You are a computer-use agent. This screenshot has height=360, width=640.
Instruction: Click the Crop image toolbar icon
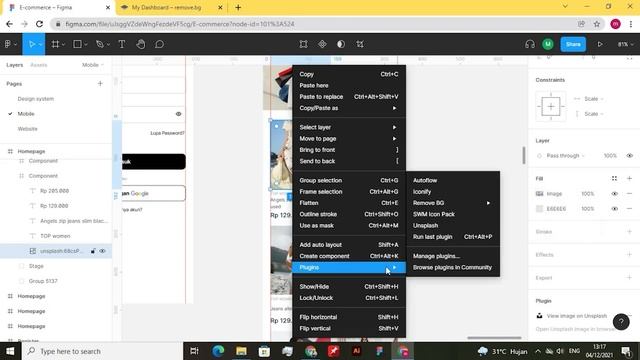[x=360, y=44]
